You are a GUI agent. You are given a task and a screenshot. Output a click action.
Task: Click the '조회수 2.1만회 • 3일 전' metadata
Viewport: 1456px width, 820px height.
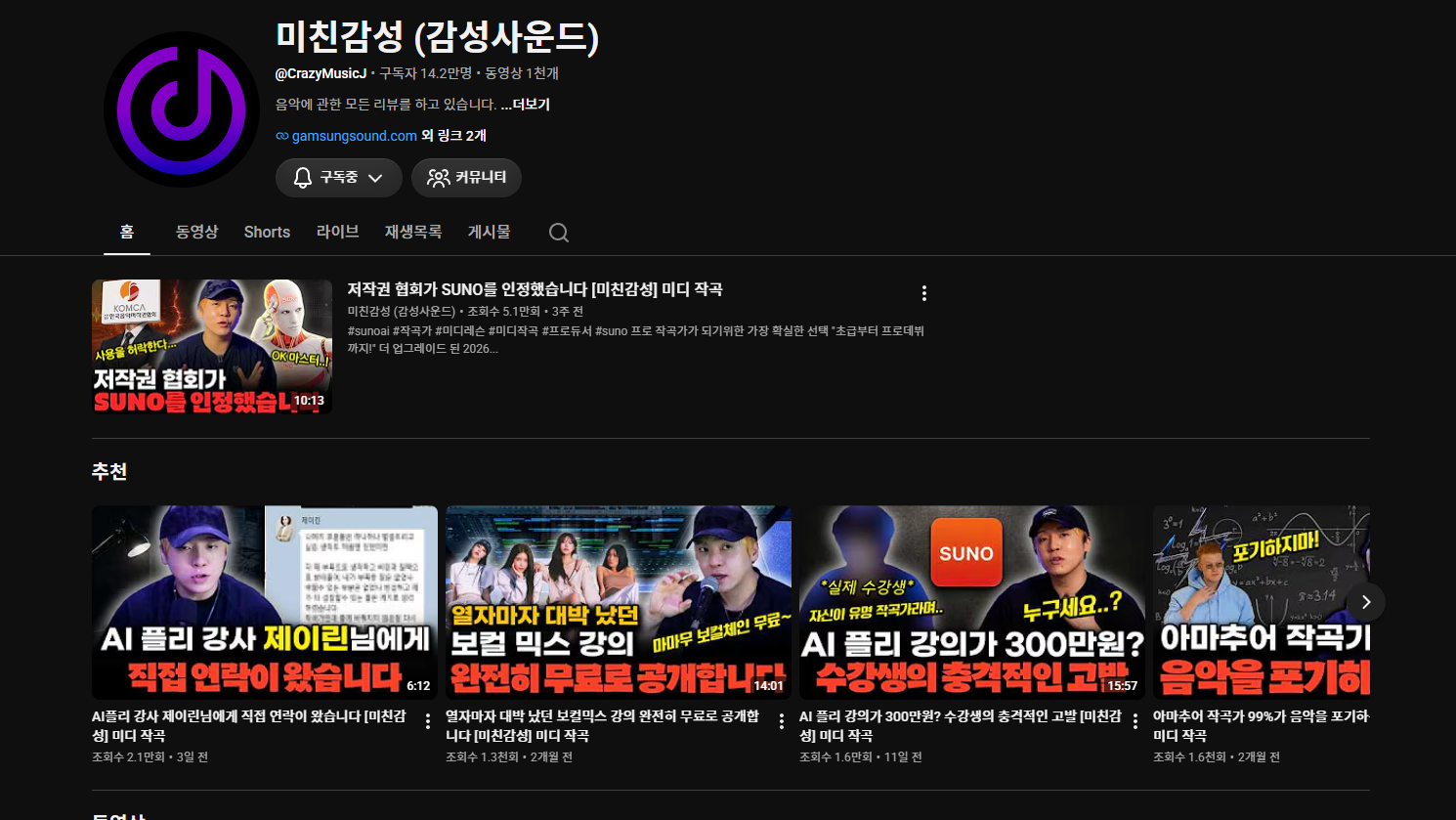click(x=150, y=757)
